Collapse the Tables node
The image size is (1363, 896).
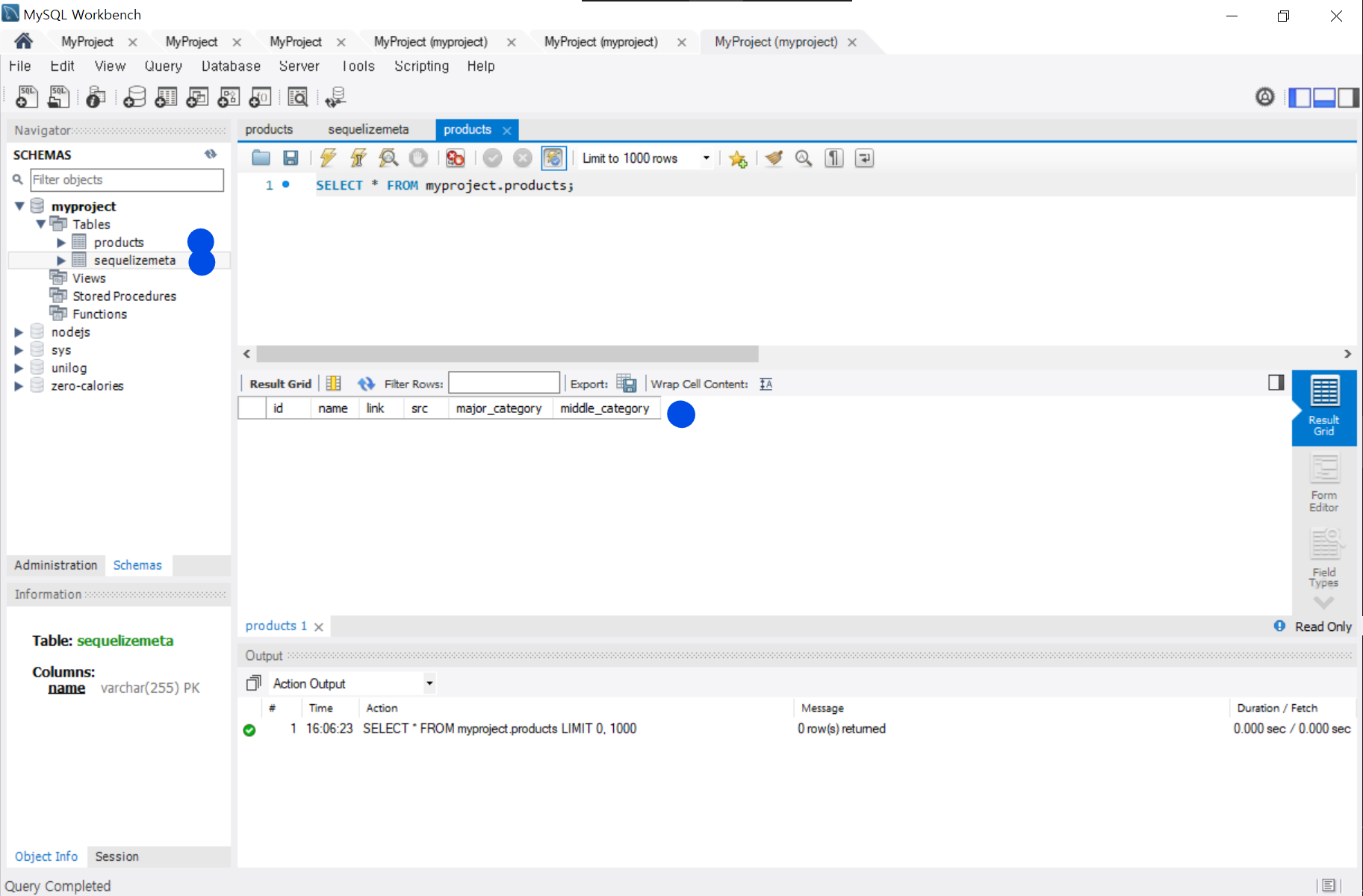pyautogui.click(x=40, y=224)
